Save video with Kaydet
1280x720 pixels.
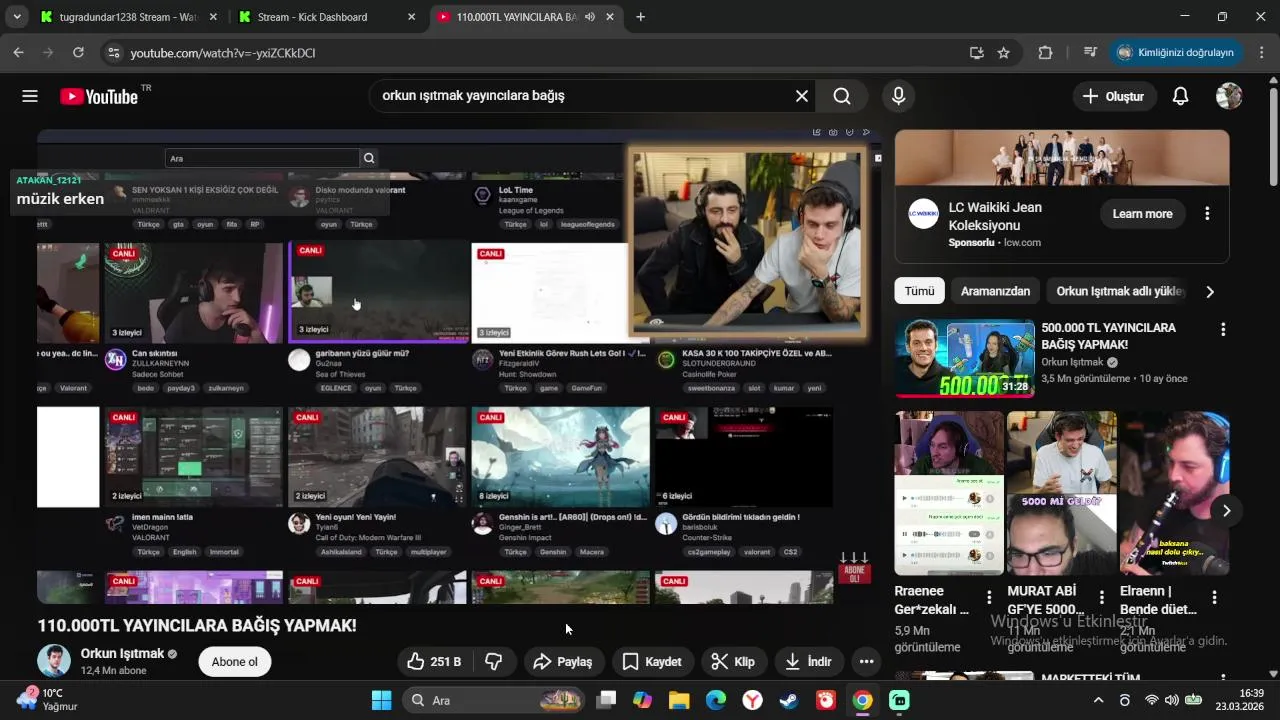click(x=652, y=661)
